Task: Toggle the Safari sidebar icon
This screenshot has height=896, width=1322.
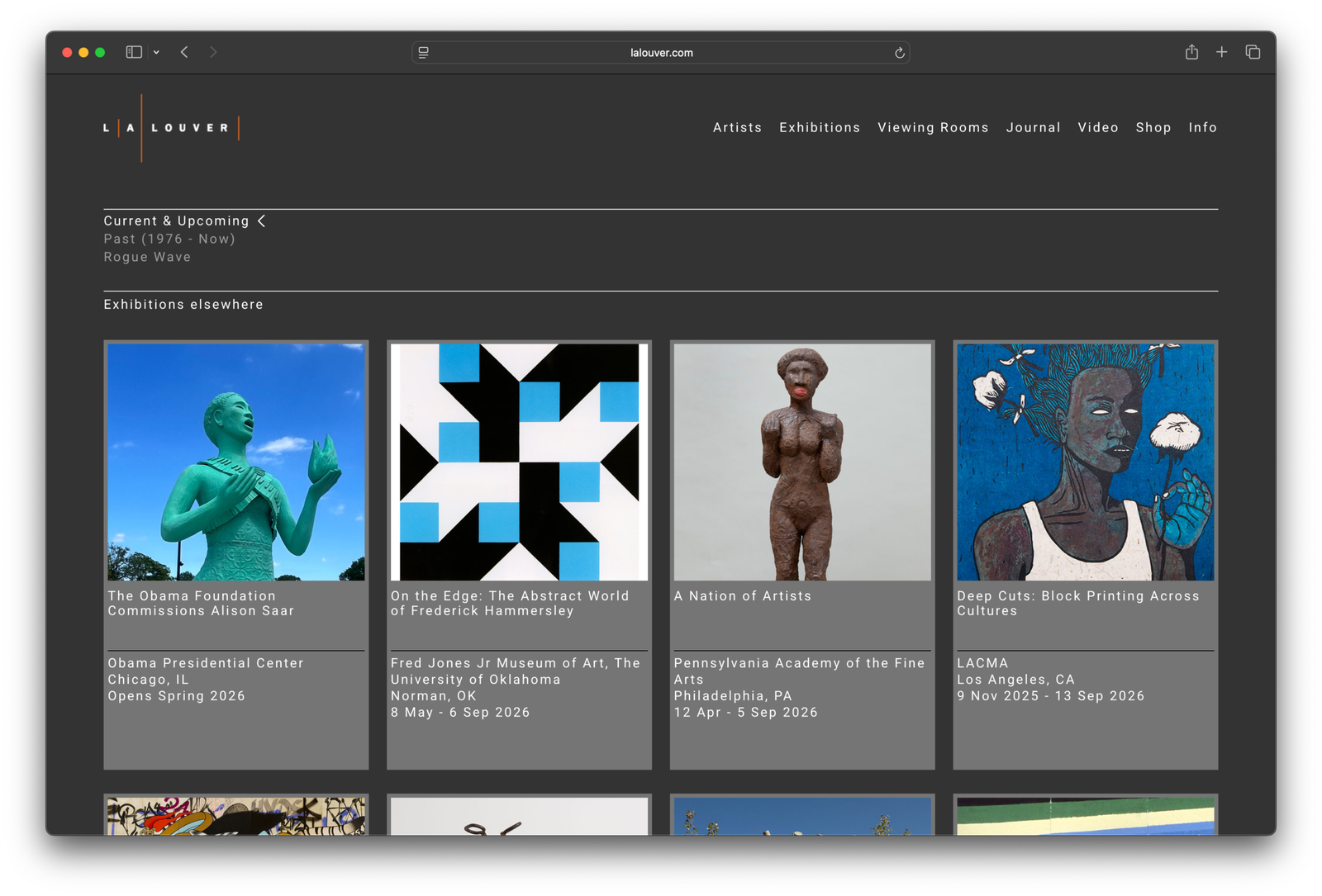Action: pos(134,52)
